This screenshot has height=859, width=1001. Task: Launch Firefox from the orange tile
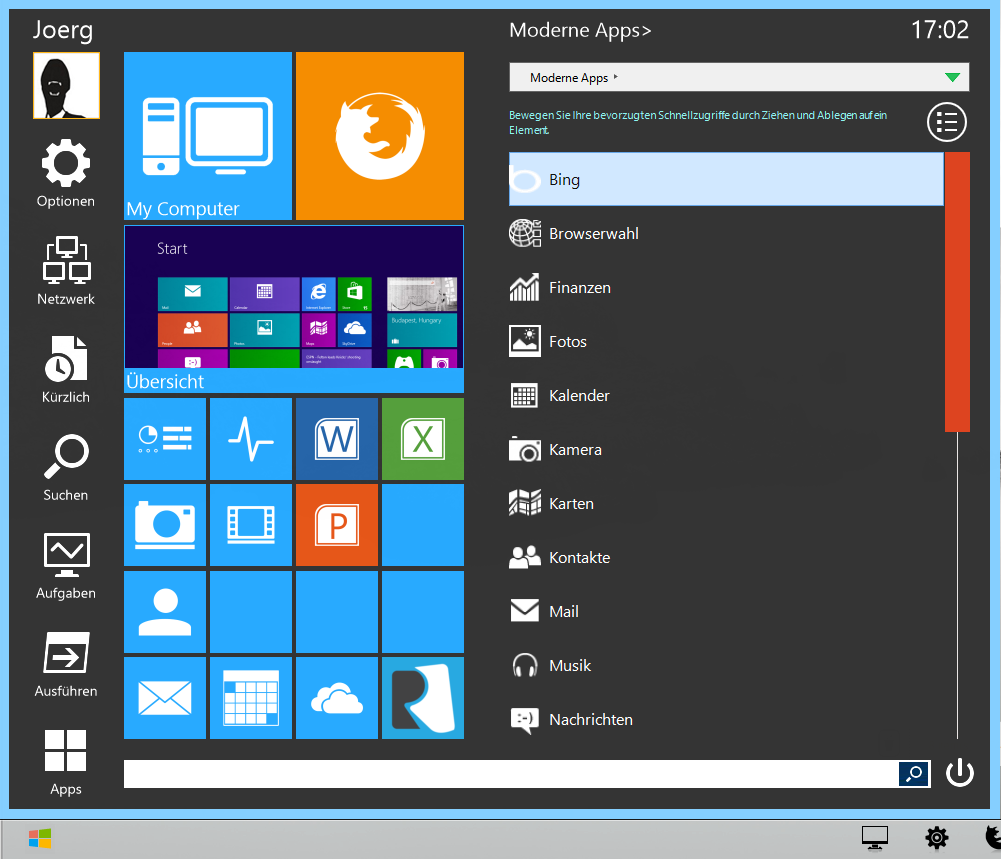coord(380,136)
